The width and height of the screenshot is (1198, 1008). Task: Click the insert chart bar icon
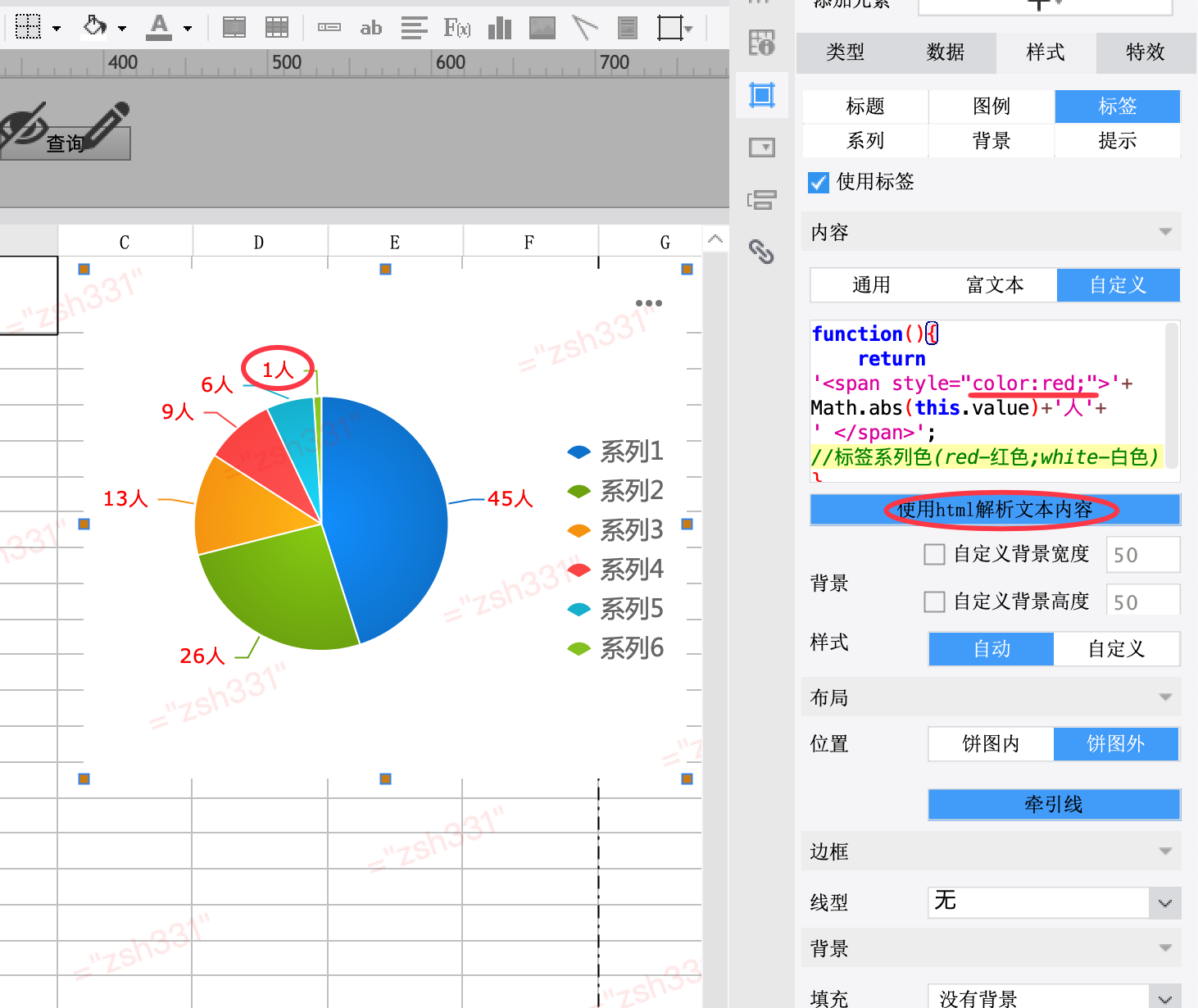(499, 29)
